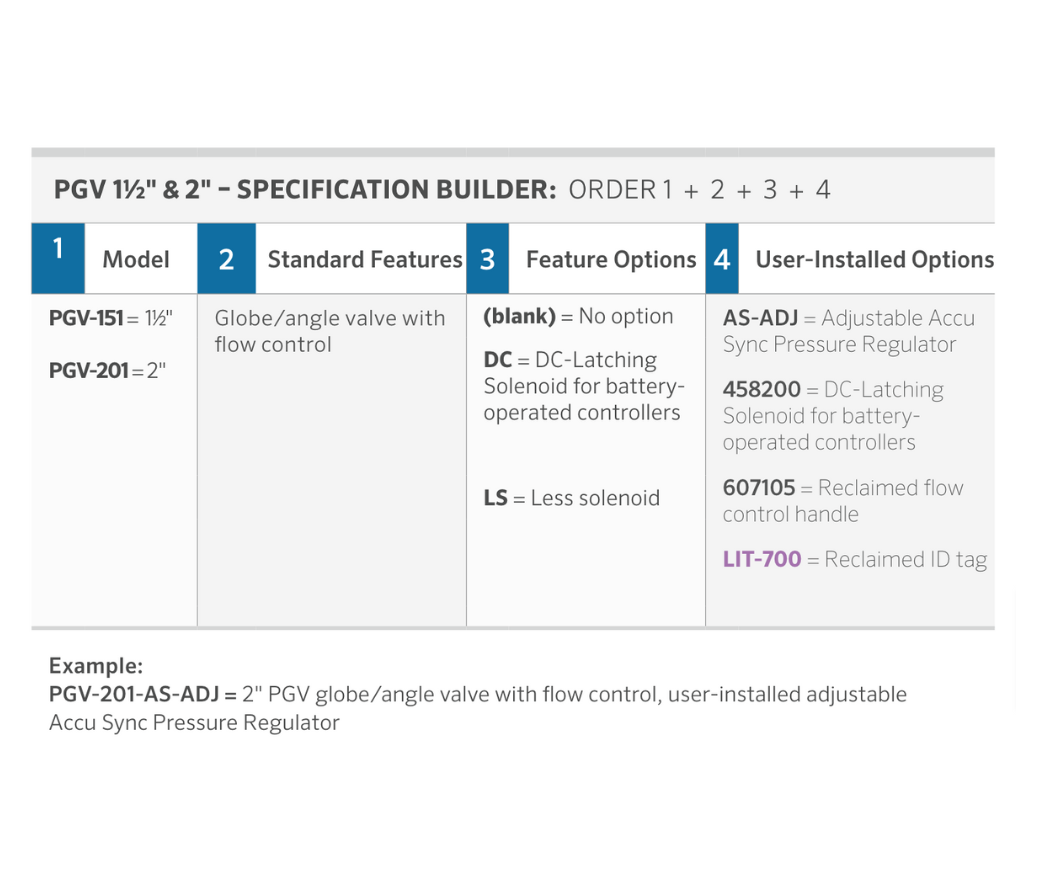
Task: Click the blue number 3 box
Action: click(487, 259)
